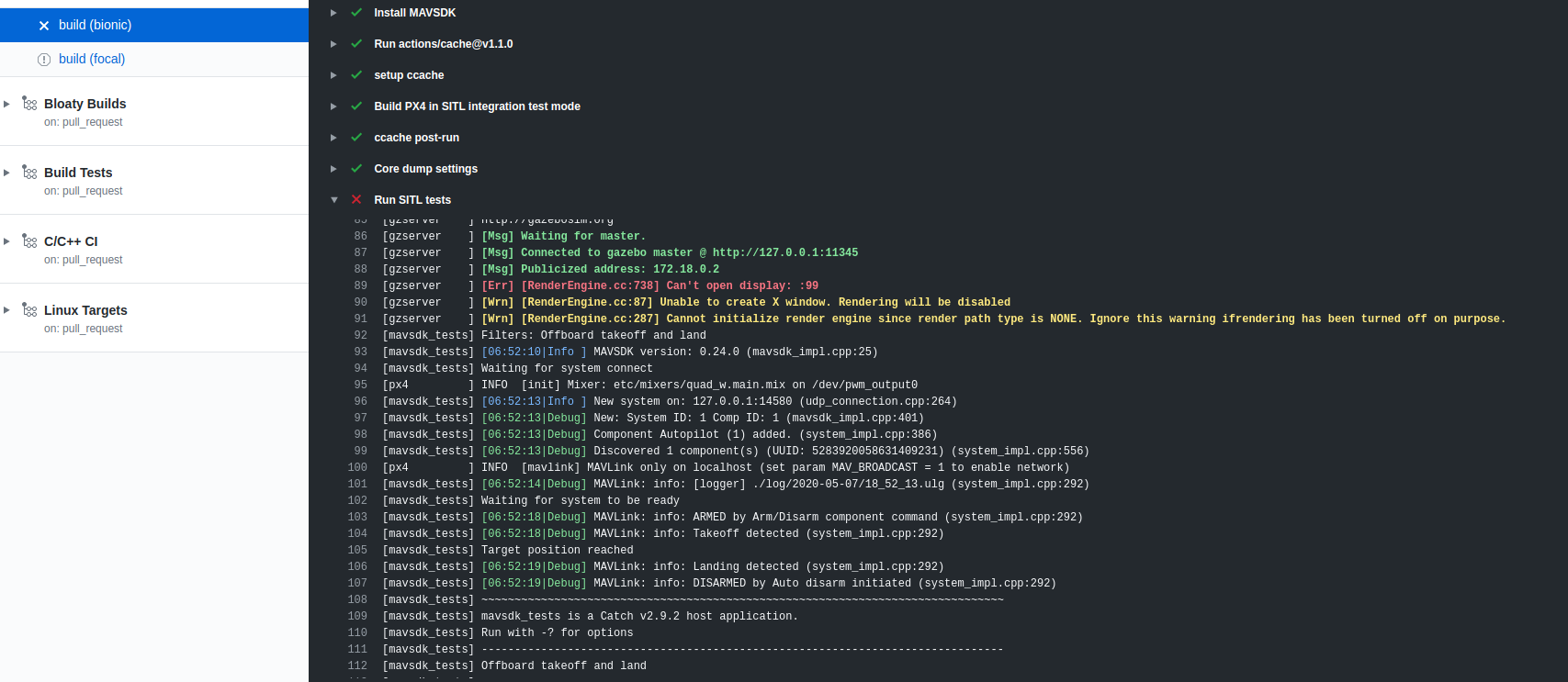The width and height of the screenshot is (1568, 682).
Task: Click the red X of Run SITL tests
Action: click(x=356, y=200)
